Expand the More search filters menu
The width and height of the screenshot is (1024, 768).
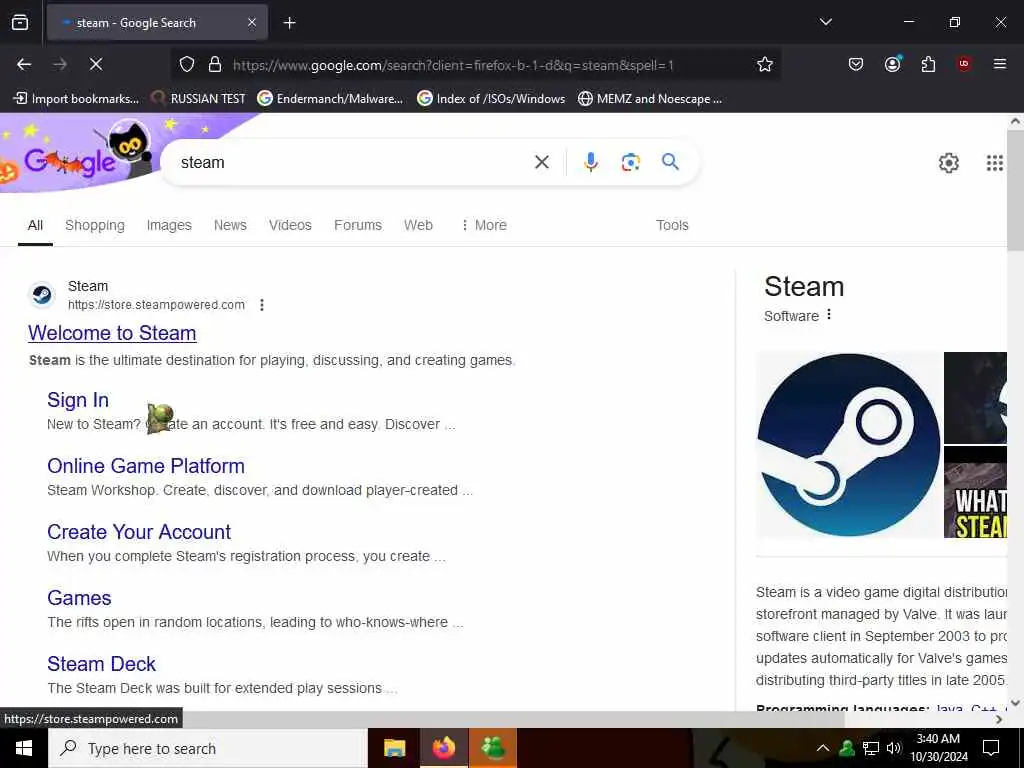point(484,225)
